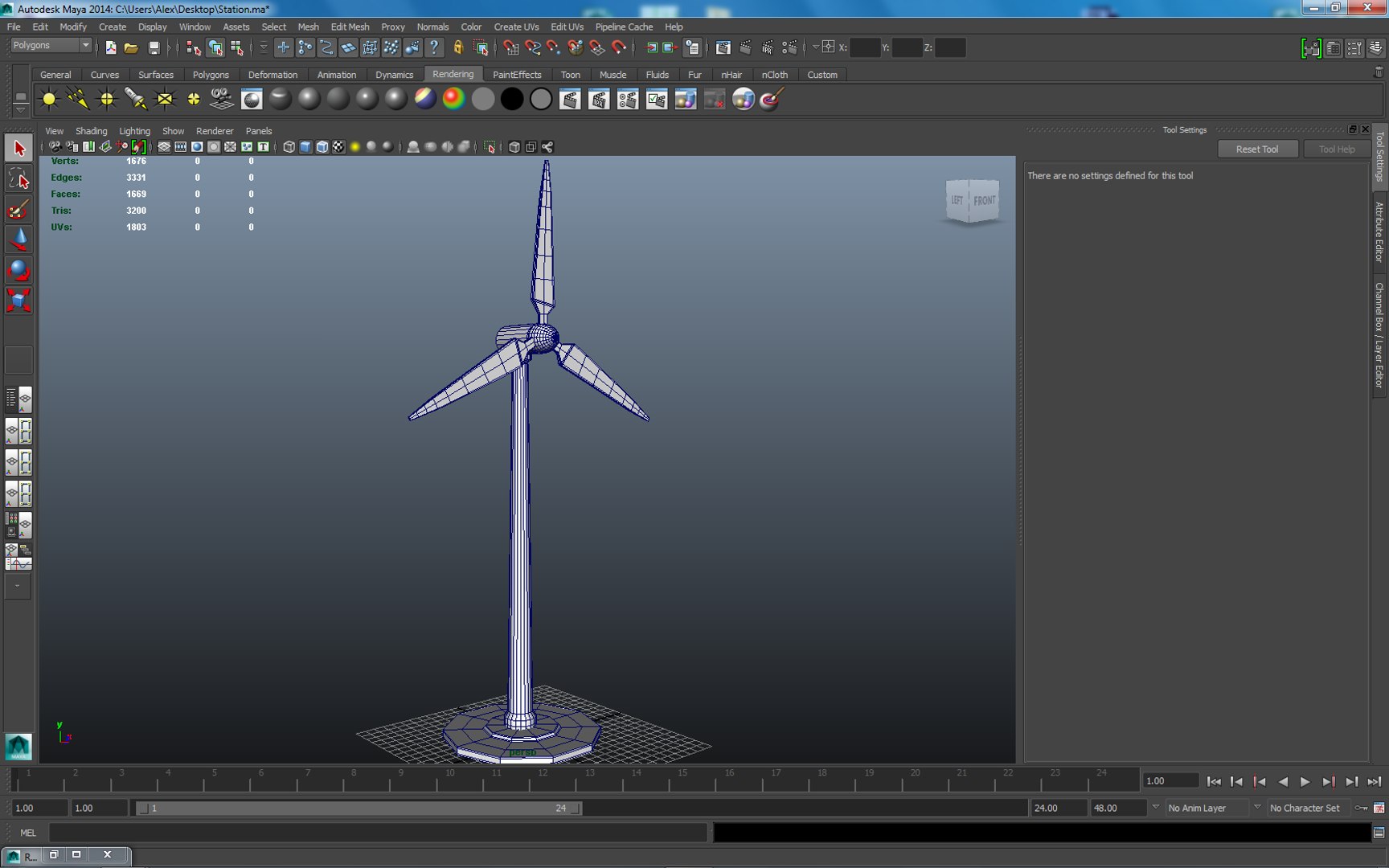Viewport: 1389px width, 868px height.
Task: Save the scene with the floppy disk icon
Action: (154, 48)
